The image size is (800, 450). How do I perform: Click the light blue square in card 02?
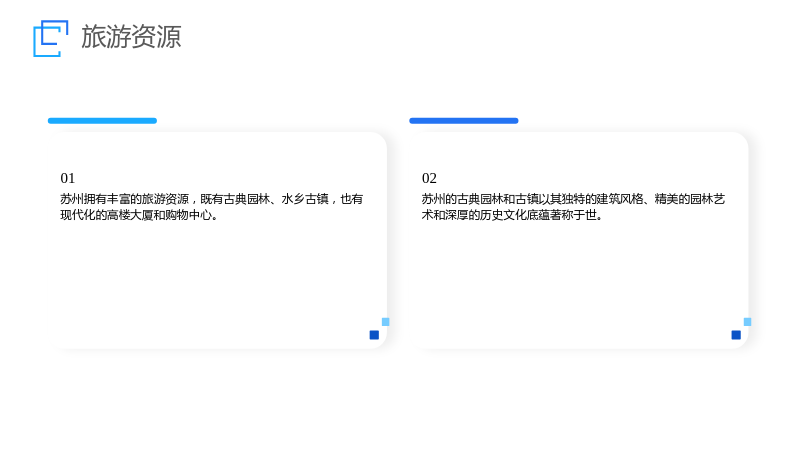point(747,322)
